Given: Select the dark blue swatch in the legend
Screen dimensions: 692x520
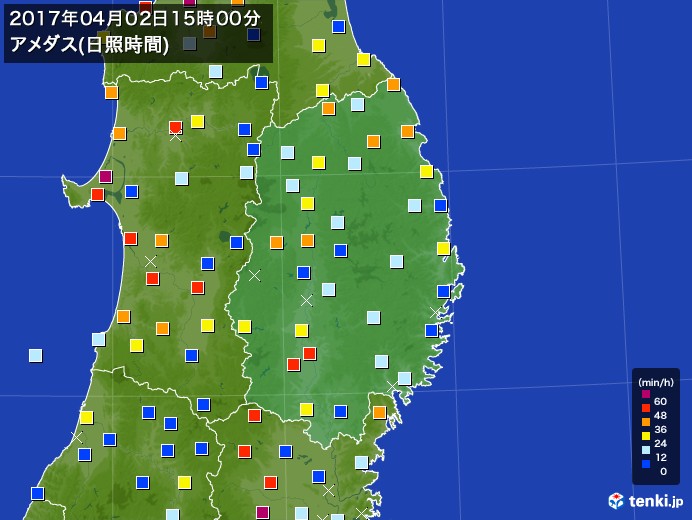Looking at the screenshot, I should click(x=646, y=464).
